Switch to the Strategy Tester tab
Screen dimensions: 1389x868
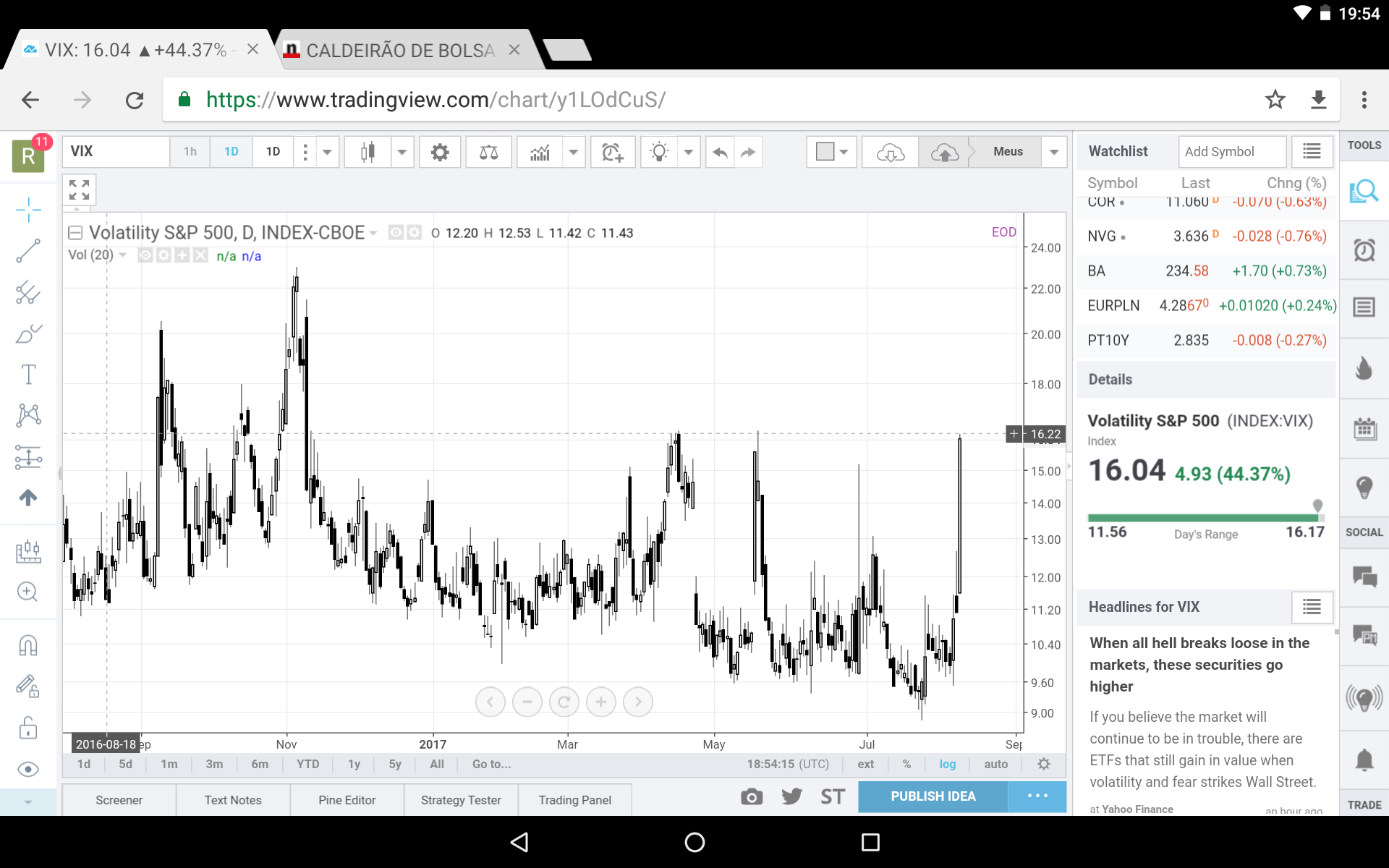[x=461, y=800]
